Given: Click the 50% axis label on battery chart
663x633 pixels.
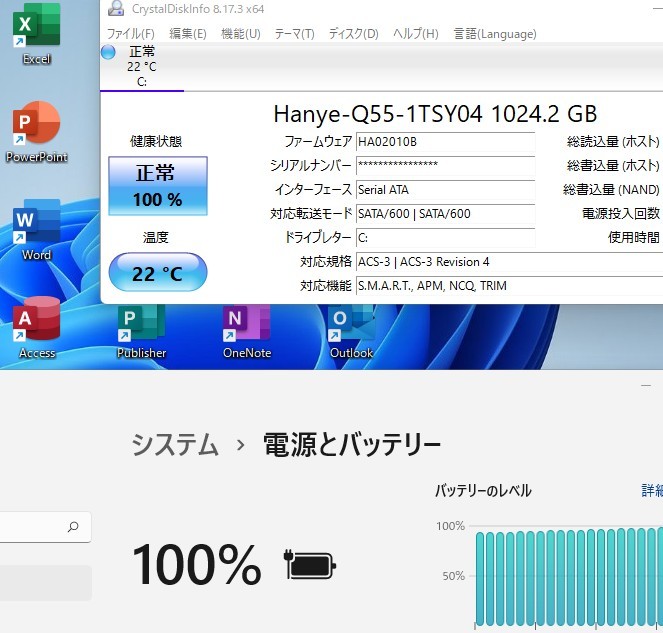Looking at the screenshot, I should coord(453,576).
